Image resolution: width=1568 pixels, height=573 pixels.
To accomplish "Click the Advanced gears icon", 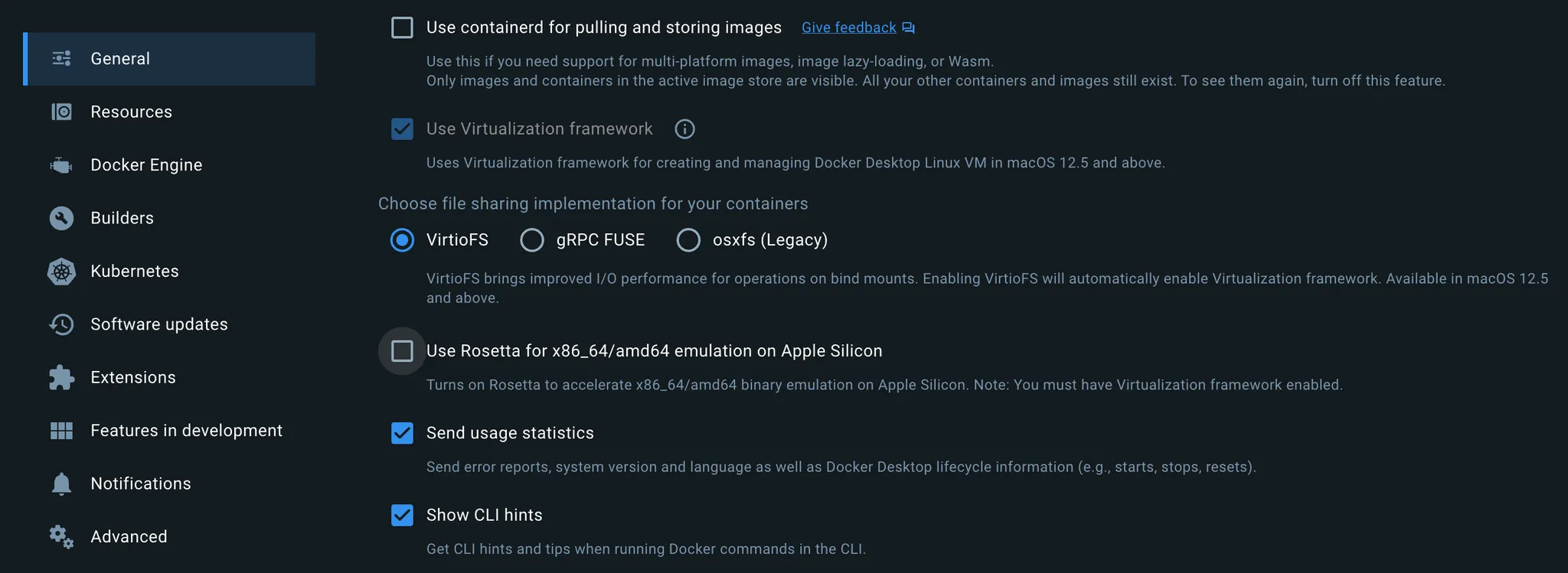I will (61, 536).
